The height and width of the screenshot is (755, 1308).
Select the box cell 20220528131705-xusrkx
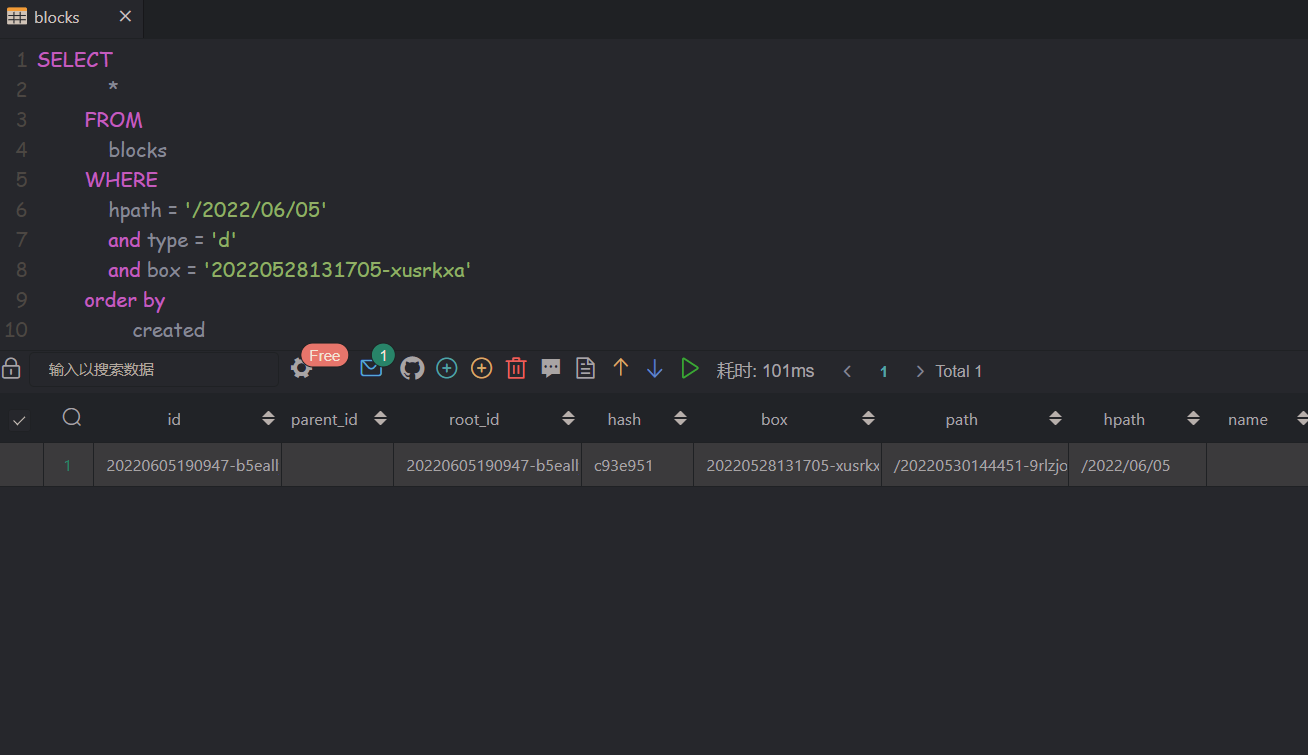coord(787,465)
